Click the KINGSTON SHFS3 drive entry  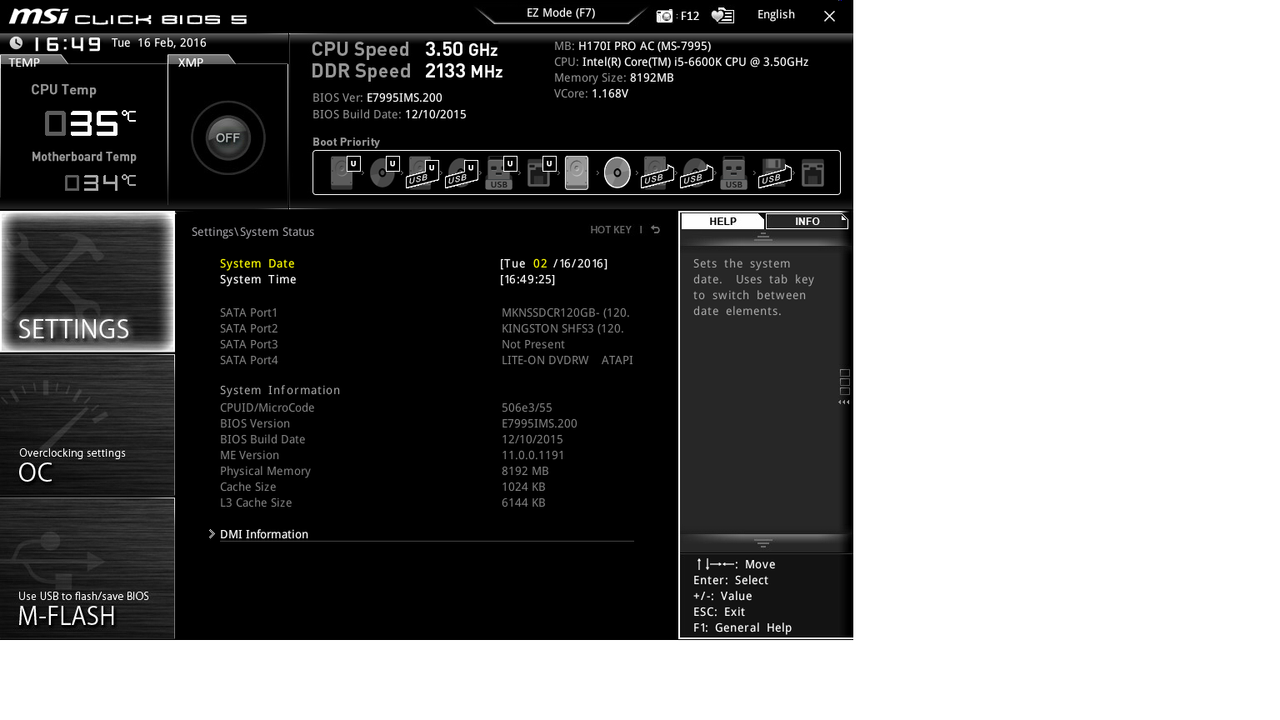pyautogui.click(x=563, y=329)
